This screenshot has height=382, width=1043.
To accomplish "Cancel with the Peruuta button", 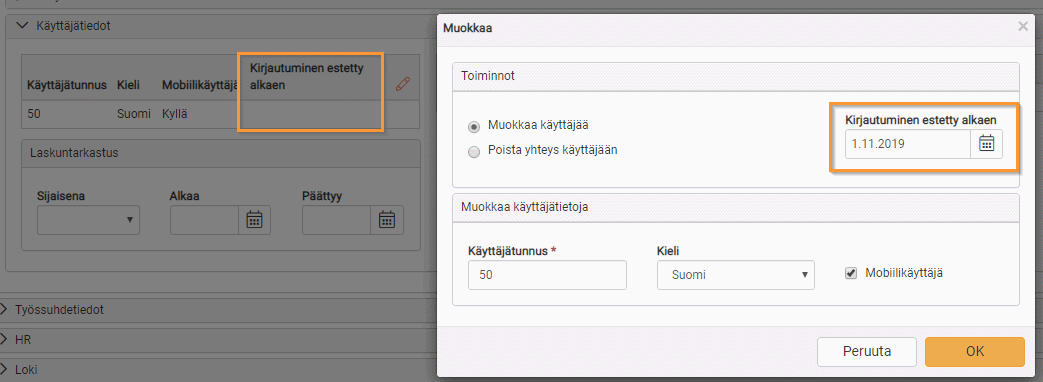I will tap(867, 351).
